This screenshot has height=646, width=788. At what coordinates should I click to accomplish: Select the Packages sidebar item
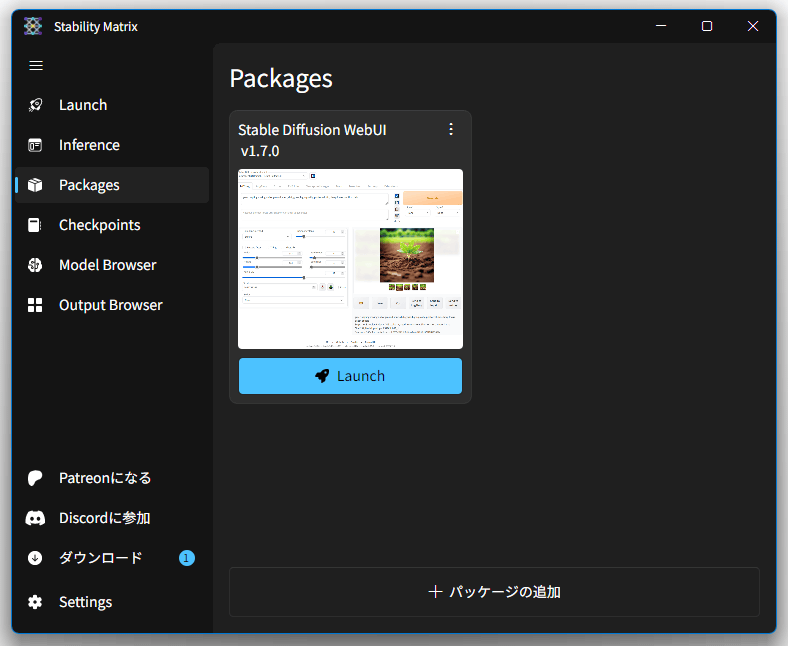pos(112,185)
